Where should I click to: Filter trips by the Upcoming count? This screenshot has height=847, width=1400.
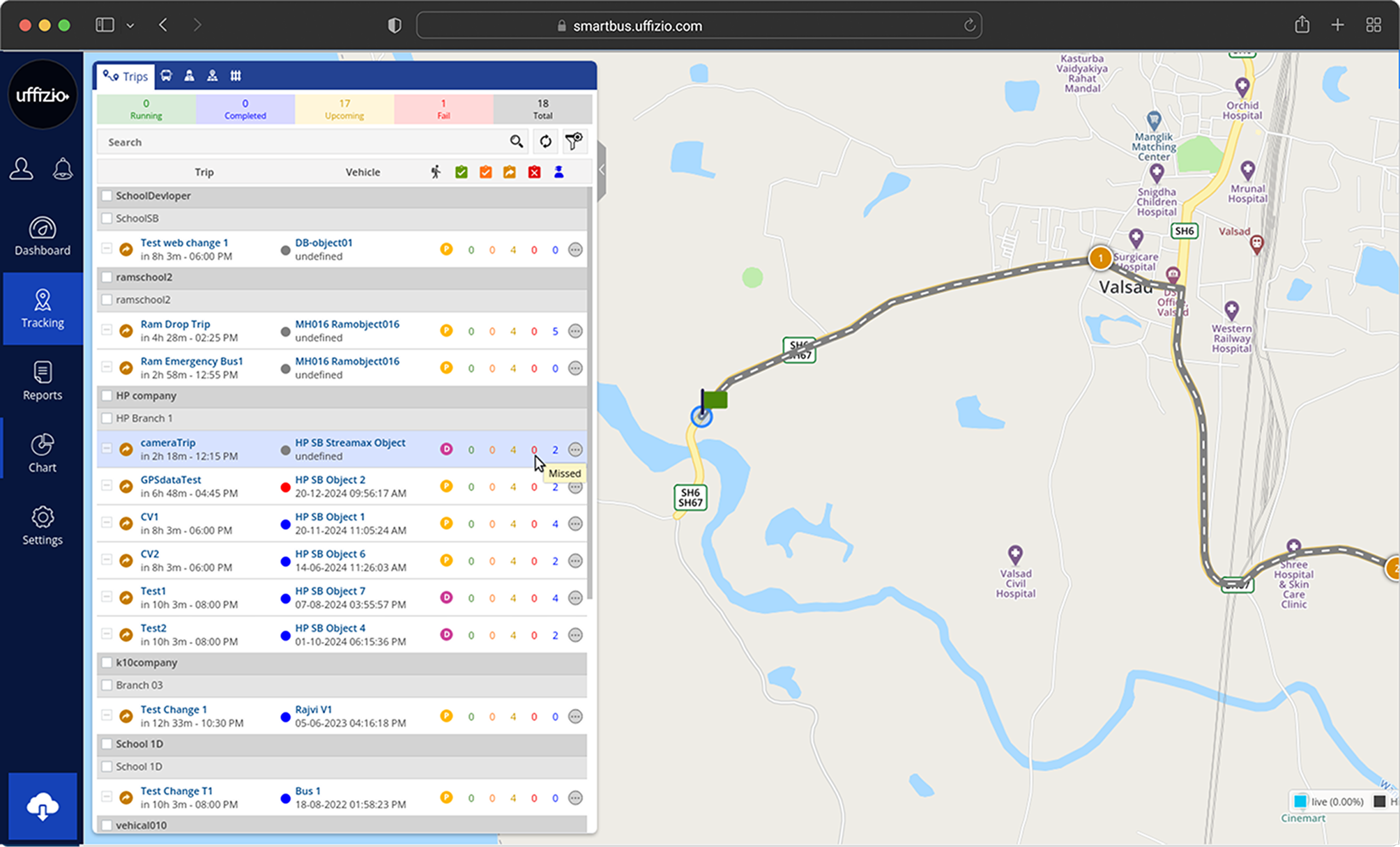click(x=345, y=108)
